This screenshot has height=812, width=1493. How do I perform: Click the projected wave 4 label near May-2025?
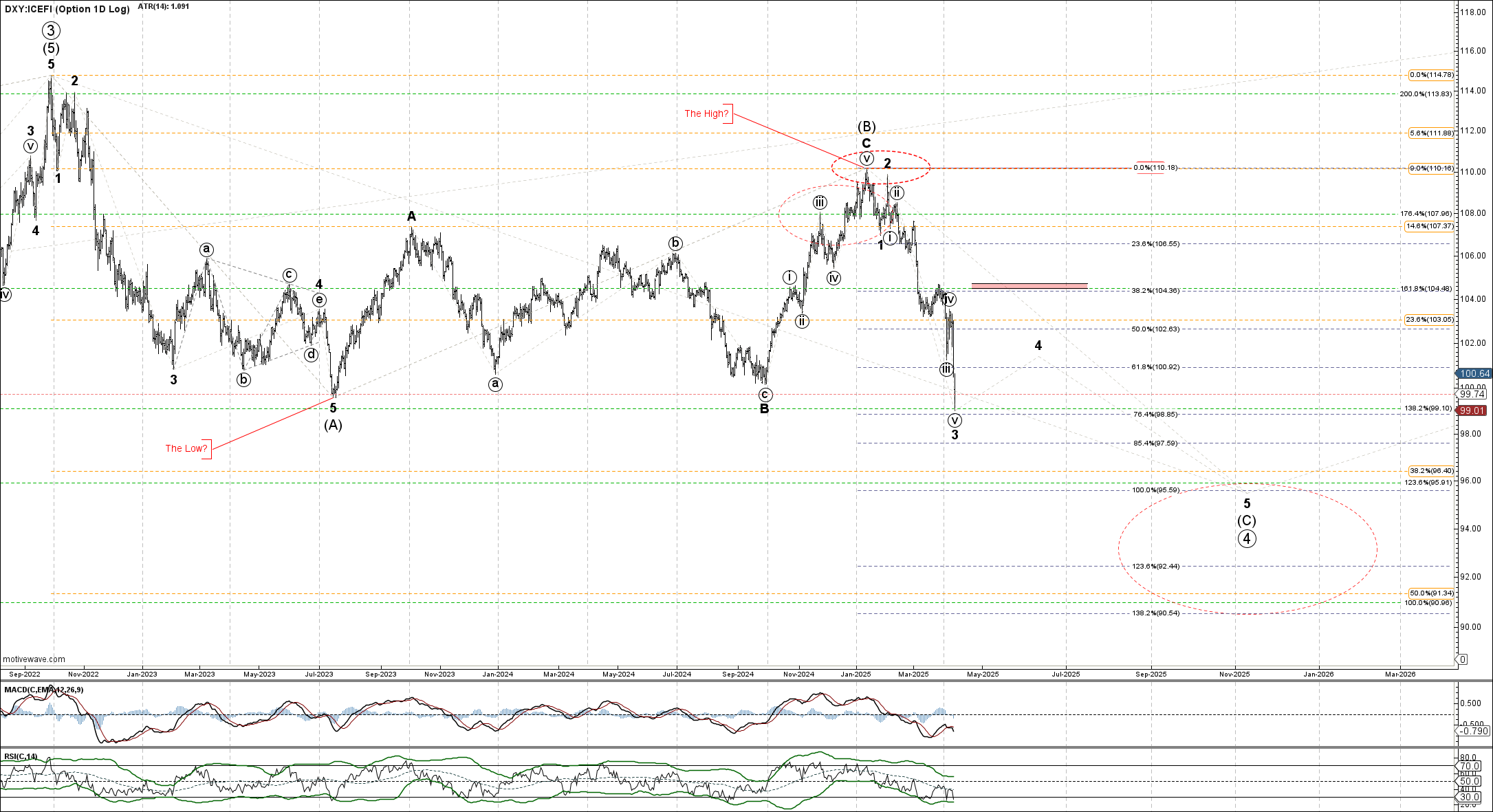(1038, 346)
